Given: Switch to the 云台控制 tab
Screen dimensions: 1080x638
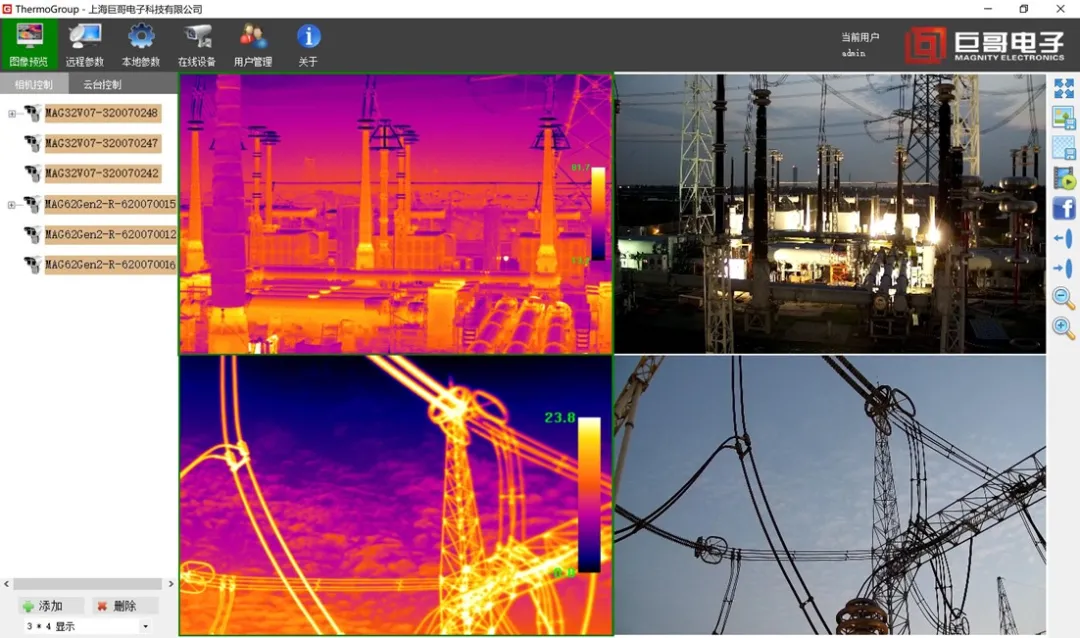Looking at the screenshot, I should [x=102, y=85].
